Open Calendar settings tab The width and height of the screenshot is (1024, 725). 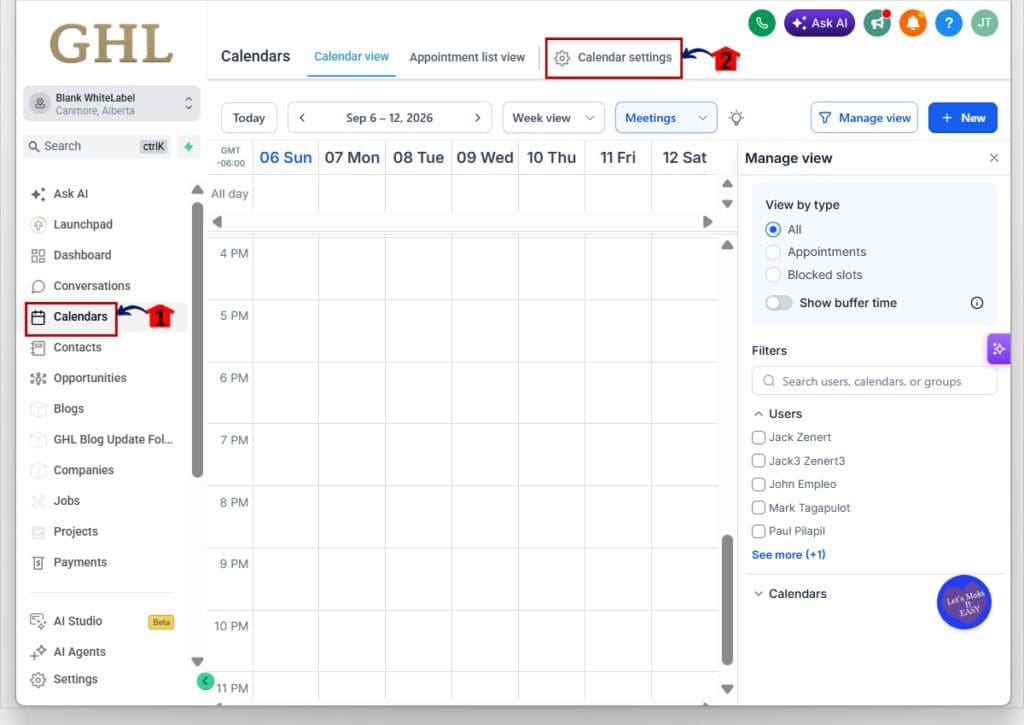point(613,58)
